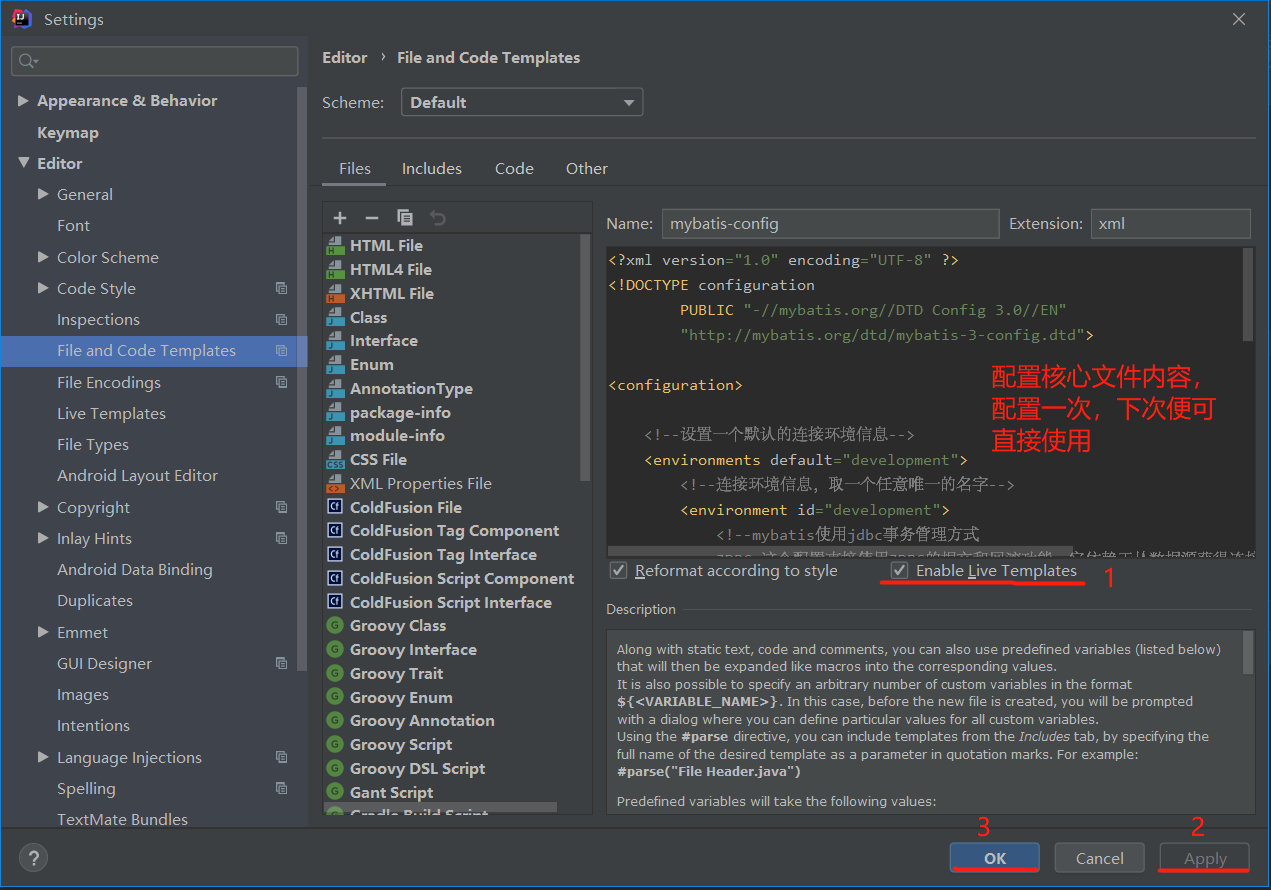Click the reset to default arrow icon
This screenshot has height=890, width=1271.
coord(438,218)
